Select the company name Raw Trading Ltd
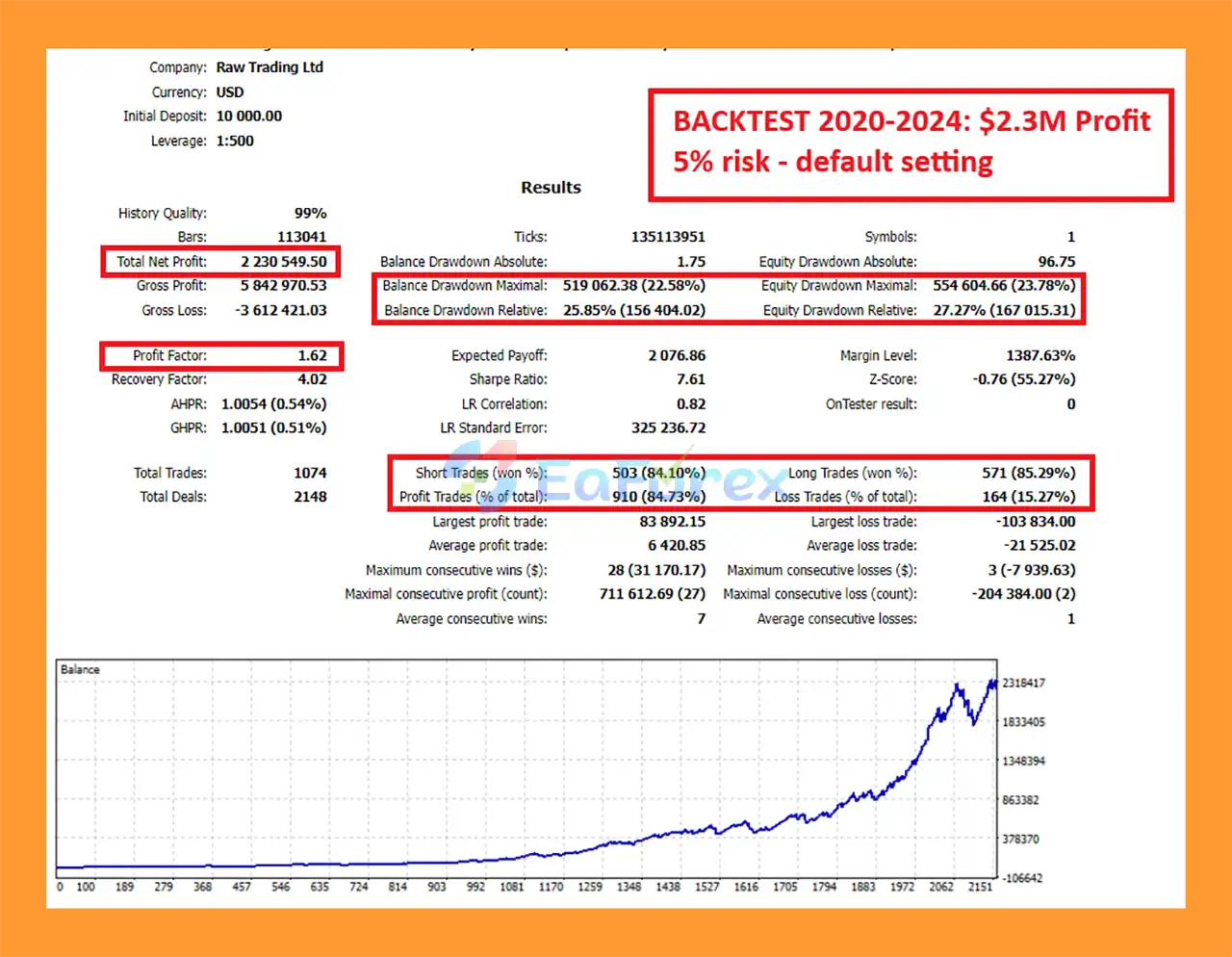 pyautogui.click(x=269, y=67)
